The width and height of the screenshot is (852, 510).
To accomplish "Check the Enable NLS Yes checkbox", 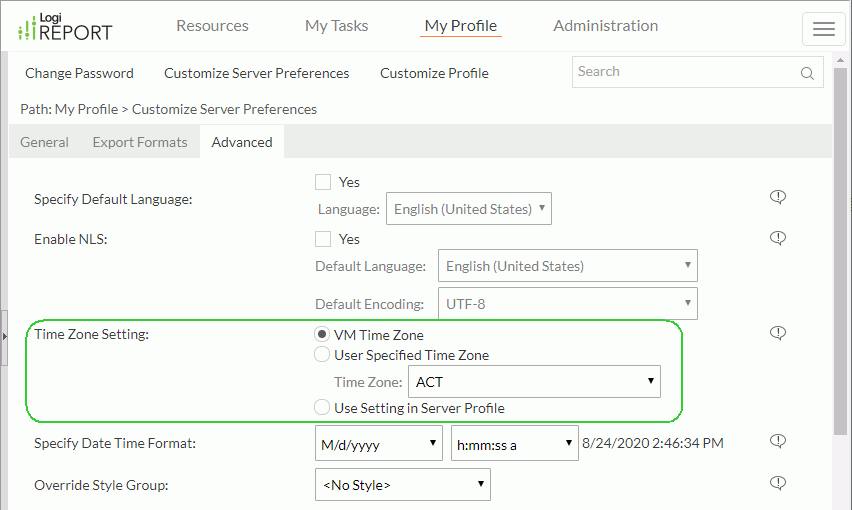I will click(x=323, y=239).
